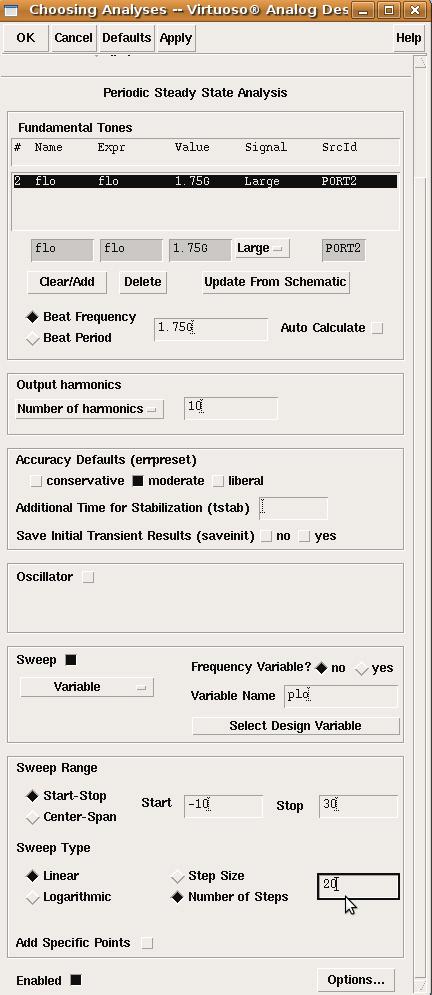
Task: Select the flo tone row
Action: tap(206, 181)
